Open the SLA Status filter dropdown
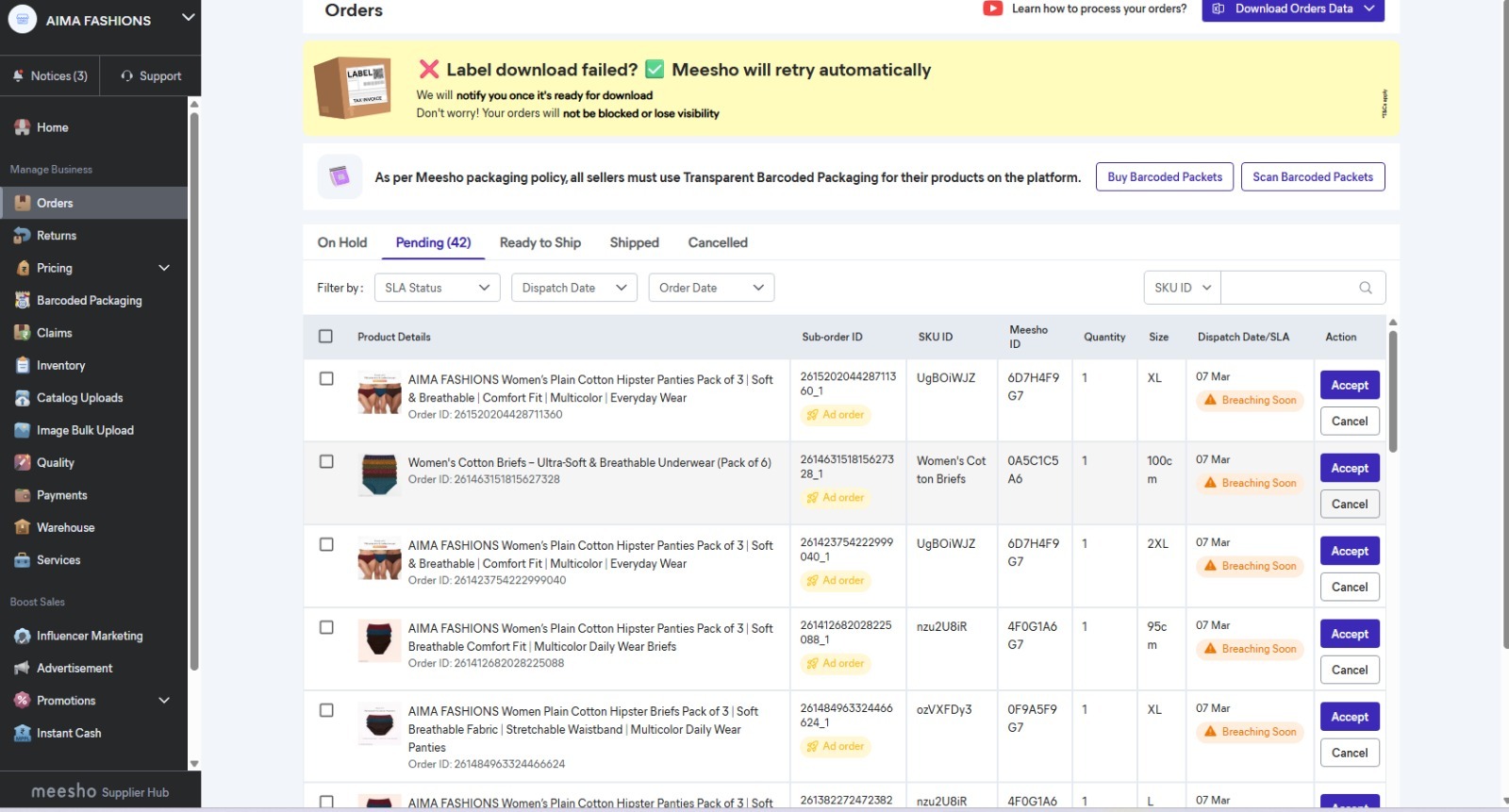The image size is (1509, 812). 437,288
